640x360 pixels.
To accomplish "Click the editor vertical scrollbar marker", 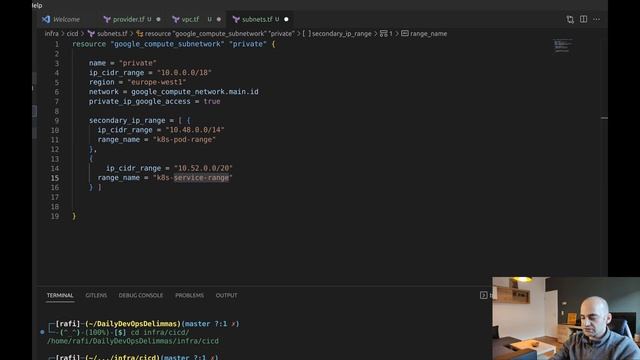I will (604, 118).
